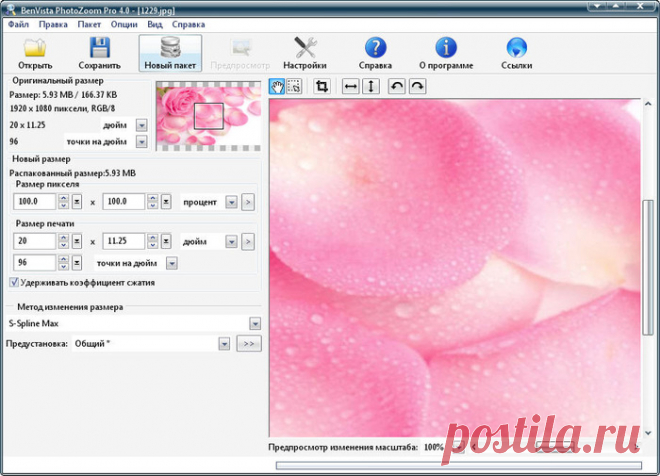Select the crop tool

tap(322, 87)
